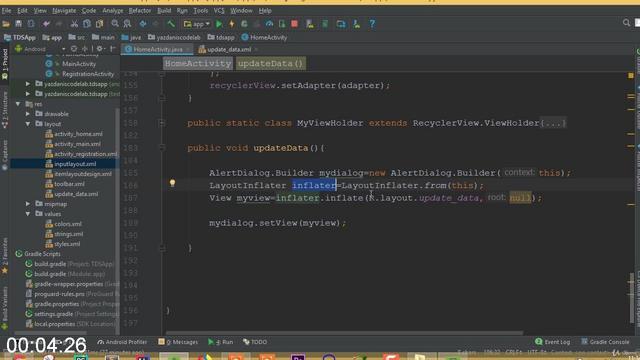The width and height of the screenshot is (640, 360).
Task: Click the Attach debugger to process icon
Action: pos(282,24)
